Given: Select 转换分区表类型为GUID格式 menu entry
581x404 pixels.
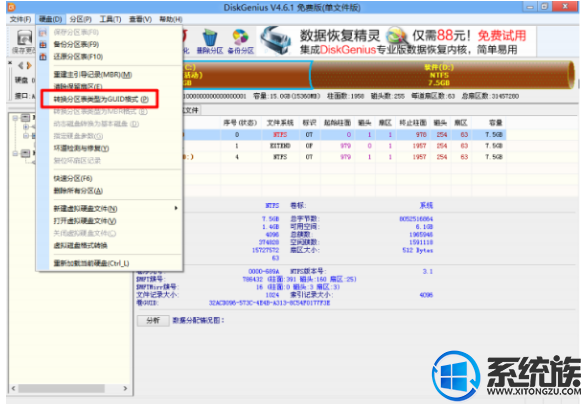Looking at the screenshot, I should coord(100,99).
